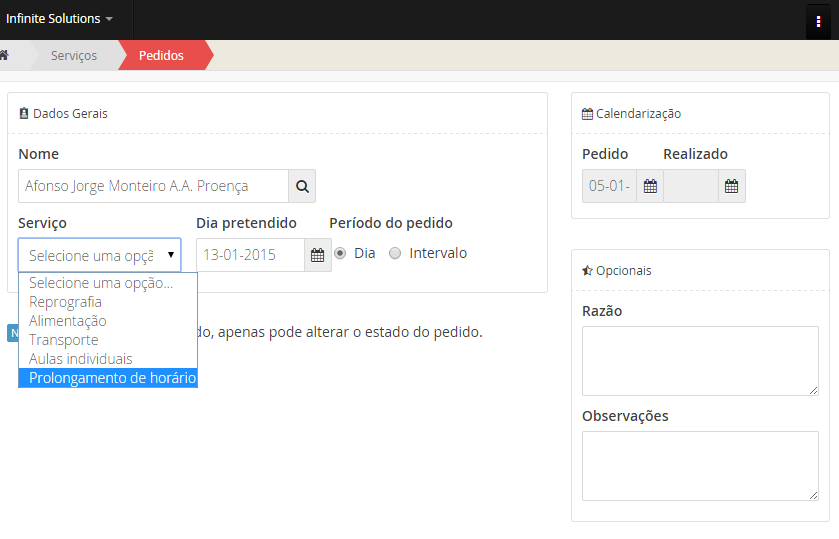
Task: Go to Serviços breadcrumb
Action: coord(74,55)
